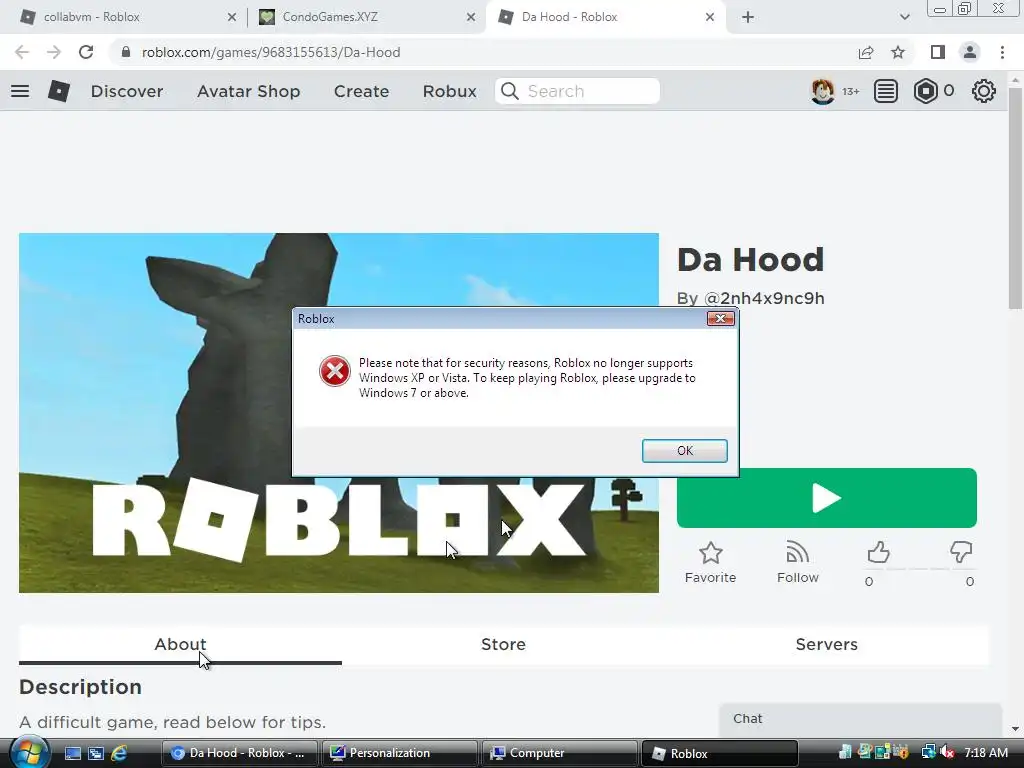Toggle the browser side panel
The image size is (1024, 768).
(938, 52)
